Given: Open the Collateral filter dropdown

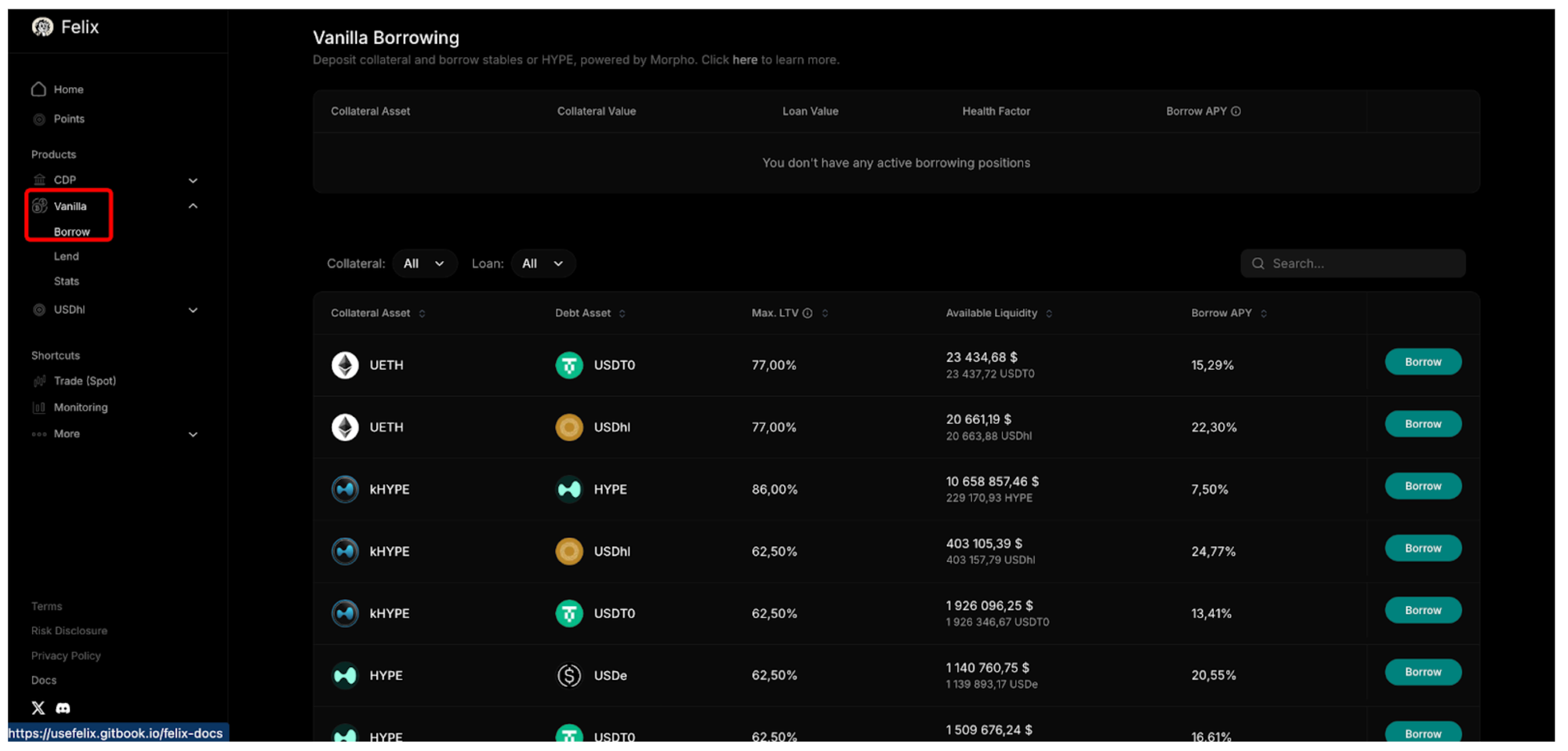Looking at the screenshot, I should tap(424, 264).
